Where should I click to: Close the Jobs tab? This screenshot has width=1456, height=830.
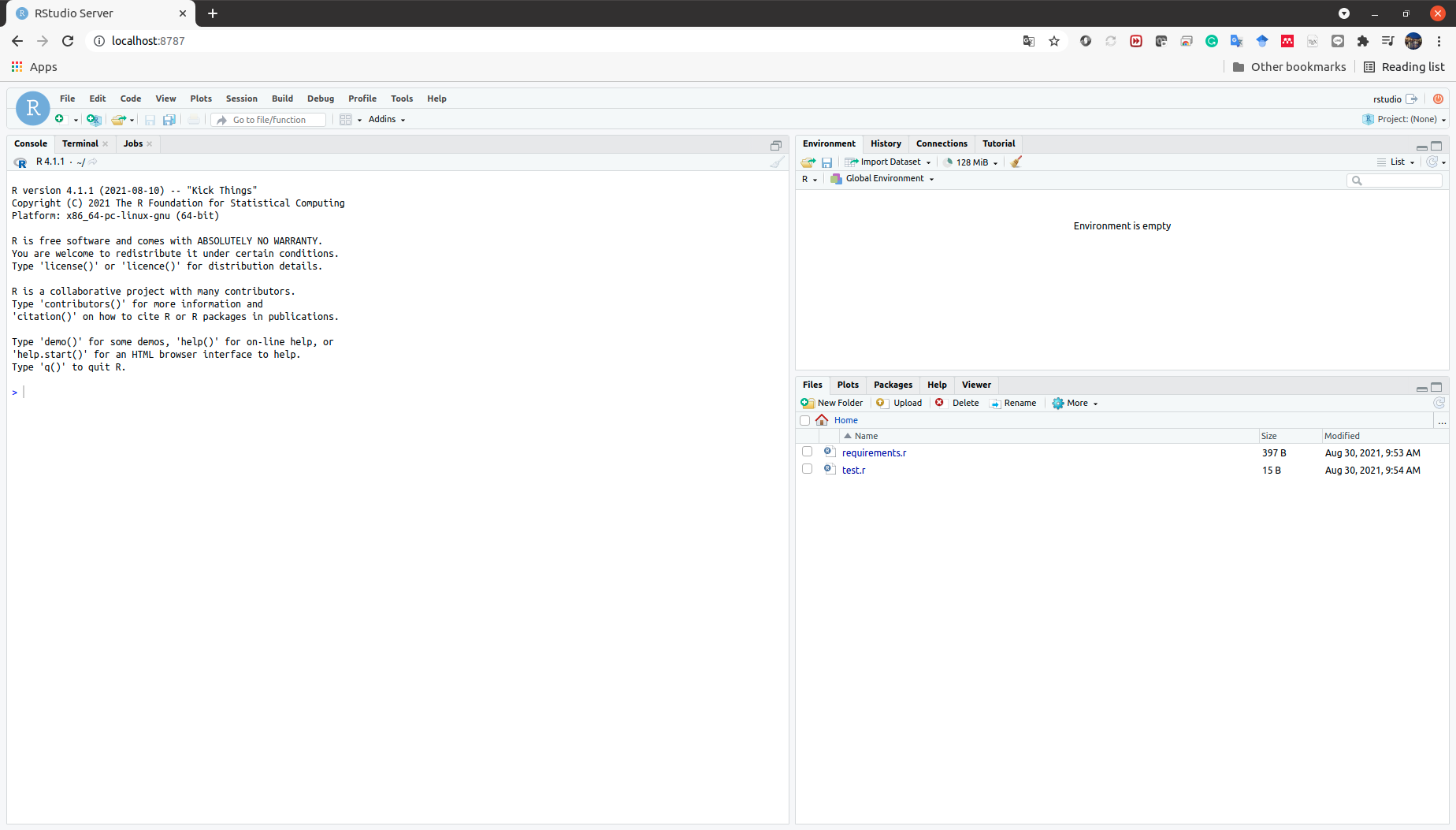click(149, 143)
